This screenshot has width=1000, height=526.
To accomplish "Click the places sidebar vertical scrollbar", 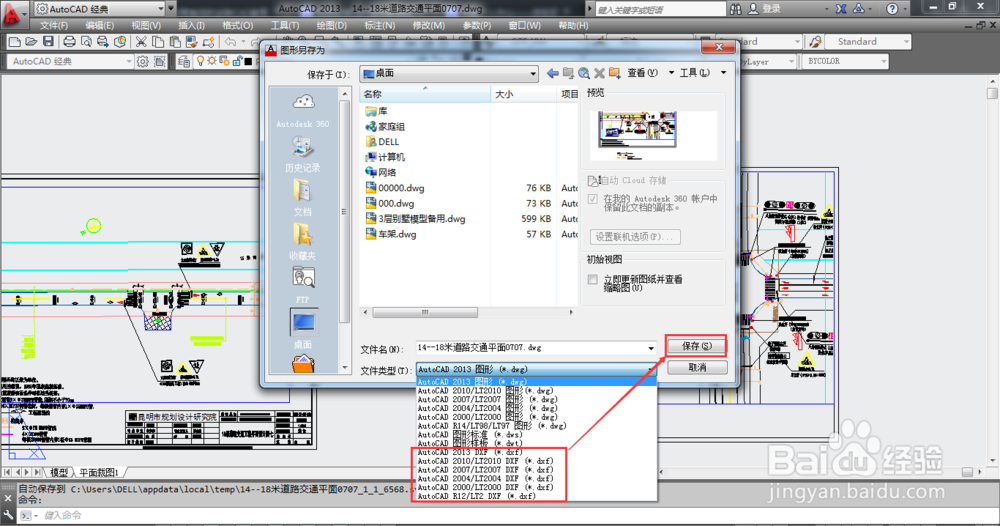I will tap(345, 231).
